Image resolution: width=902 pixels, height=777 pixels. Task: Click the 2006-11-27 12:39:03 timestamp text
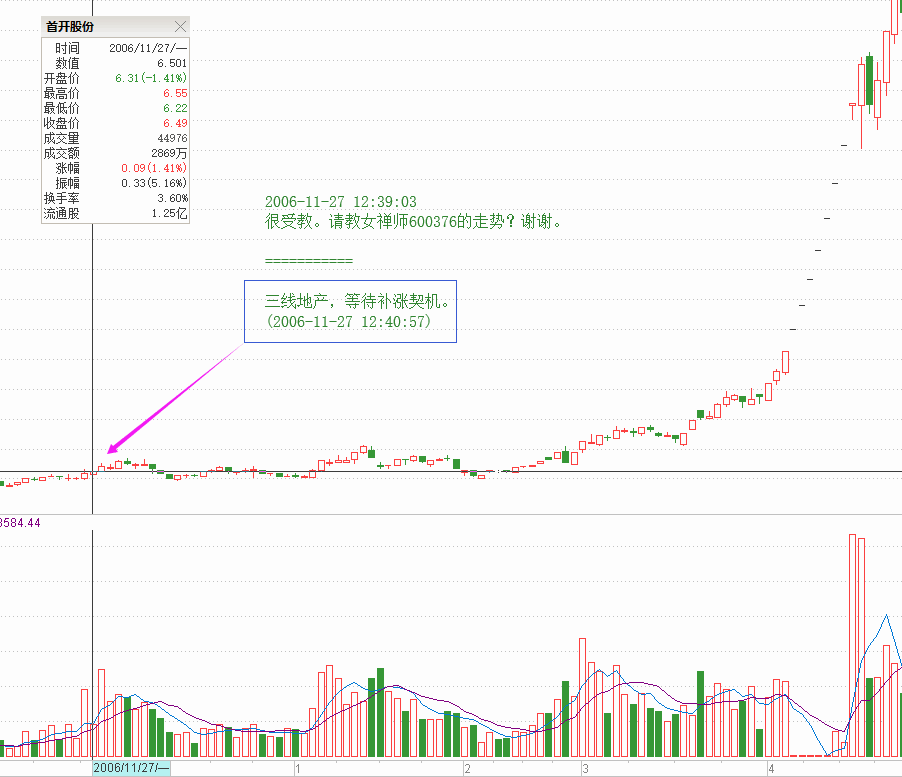point(340,202)
